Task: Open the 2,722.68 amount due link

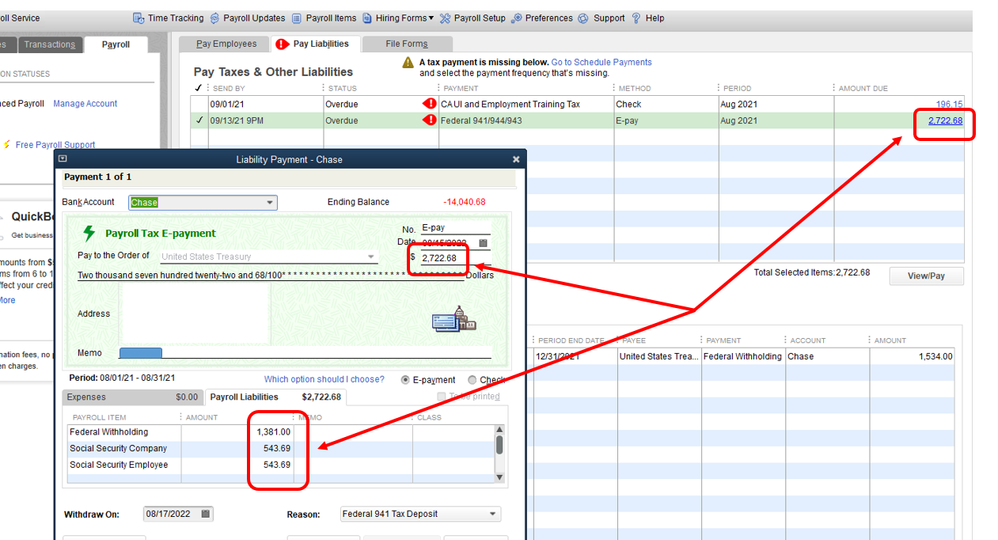Action: [945, 120]
